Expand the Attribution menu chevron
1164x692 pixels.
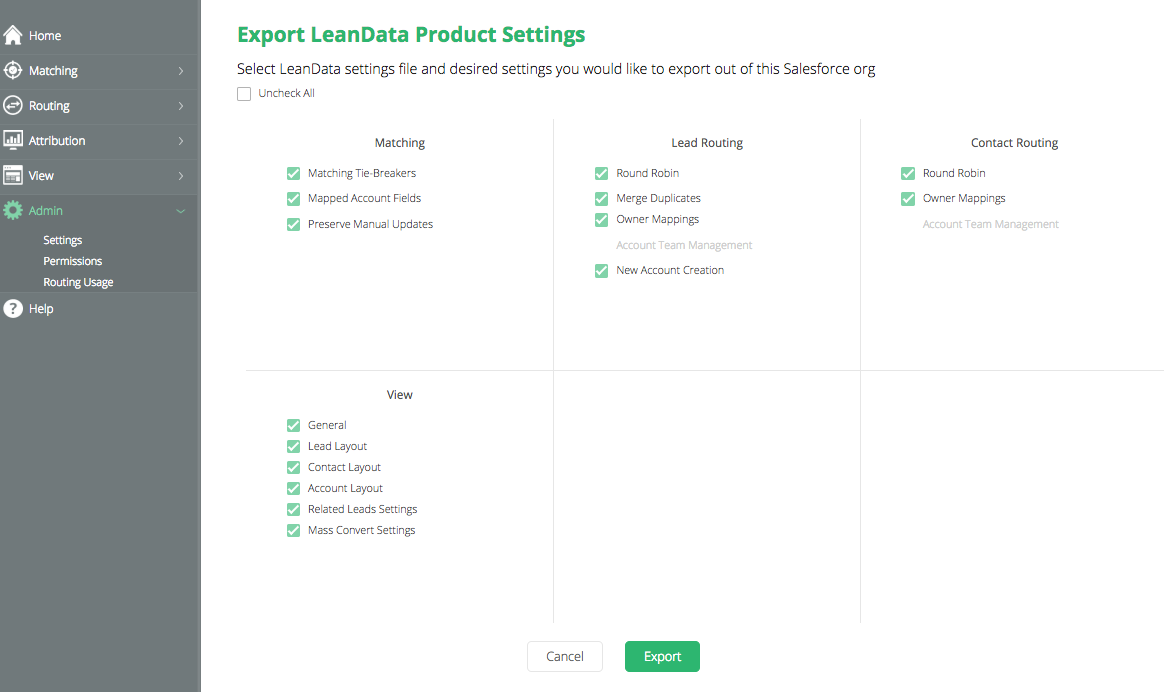[x=180, y=140]
